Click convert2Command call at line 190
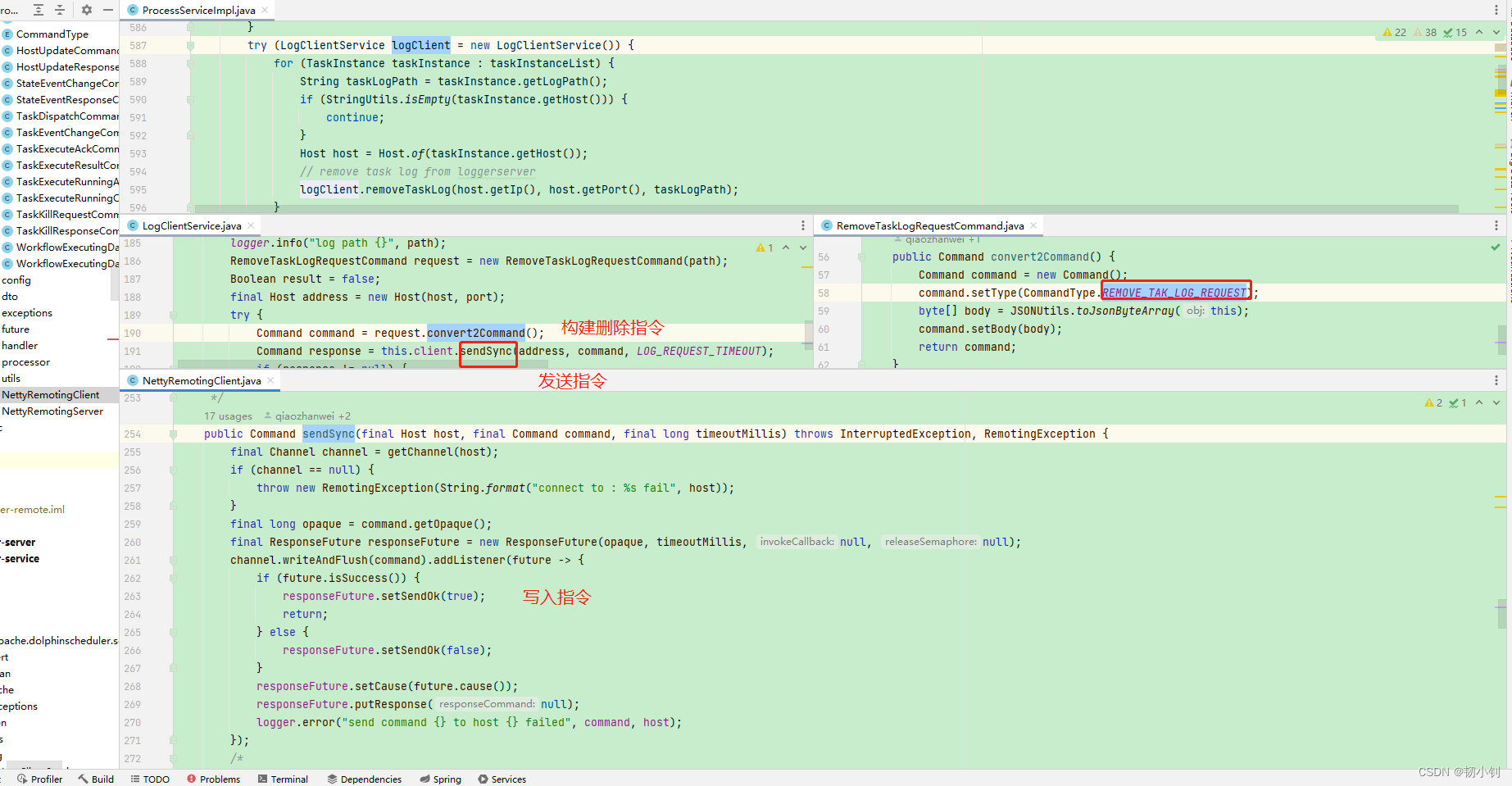Image resolution: width=1512 pixels, height=786 pixels. tap(475, 333)
